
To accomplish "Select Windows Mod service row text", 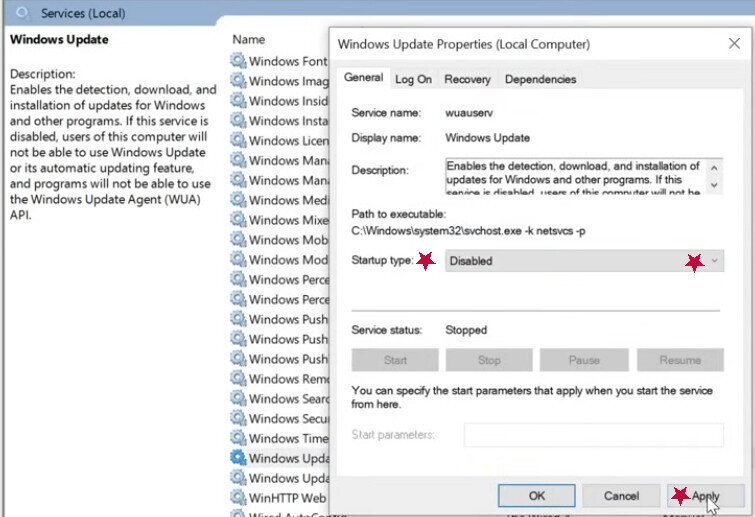I will (x=288, y=260).
